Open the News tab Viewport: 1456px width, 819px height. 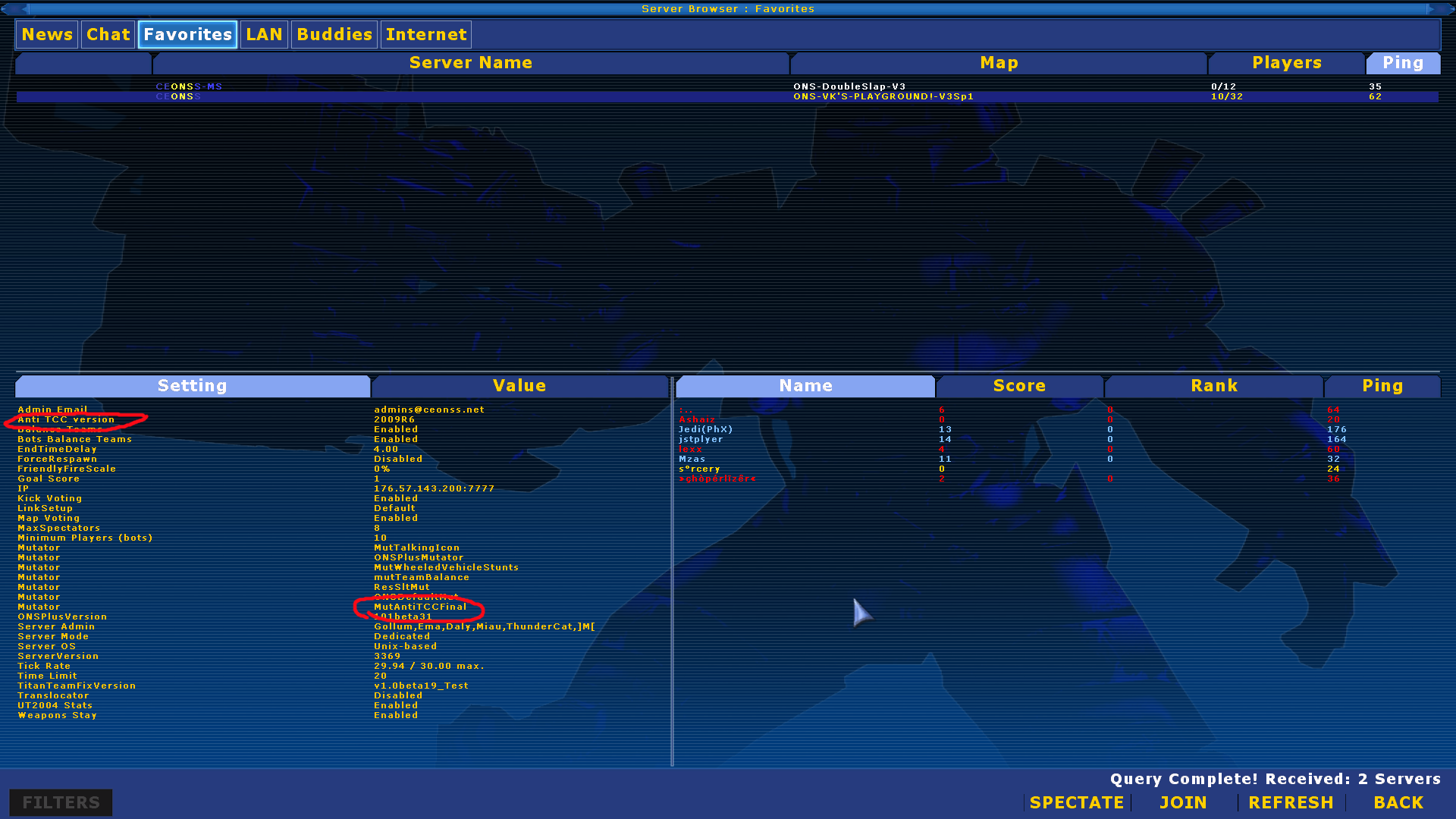(x=47, y=35)
